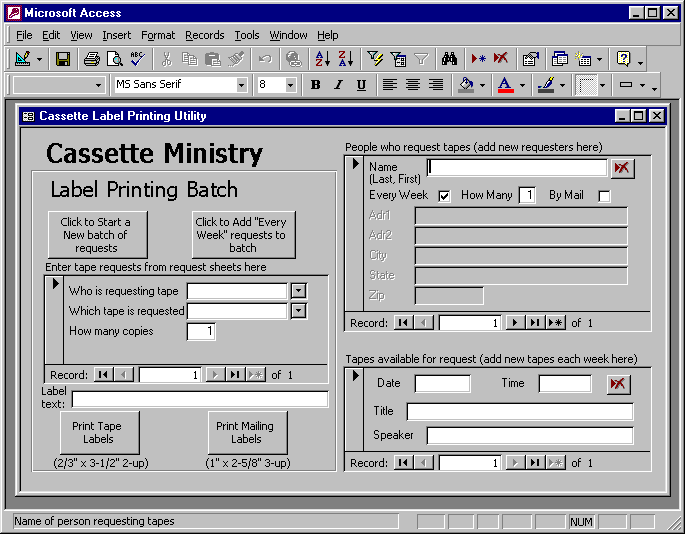Click the Print Tape Labels button
The width and height of the screenshot is (685, 534).
(x=98, y=432)
